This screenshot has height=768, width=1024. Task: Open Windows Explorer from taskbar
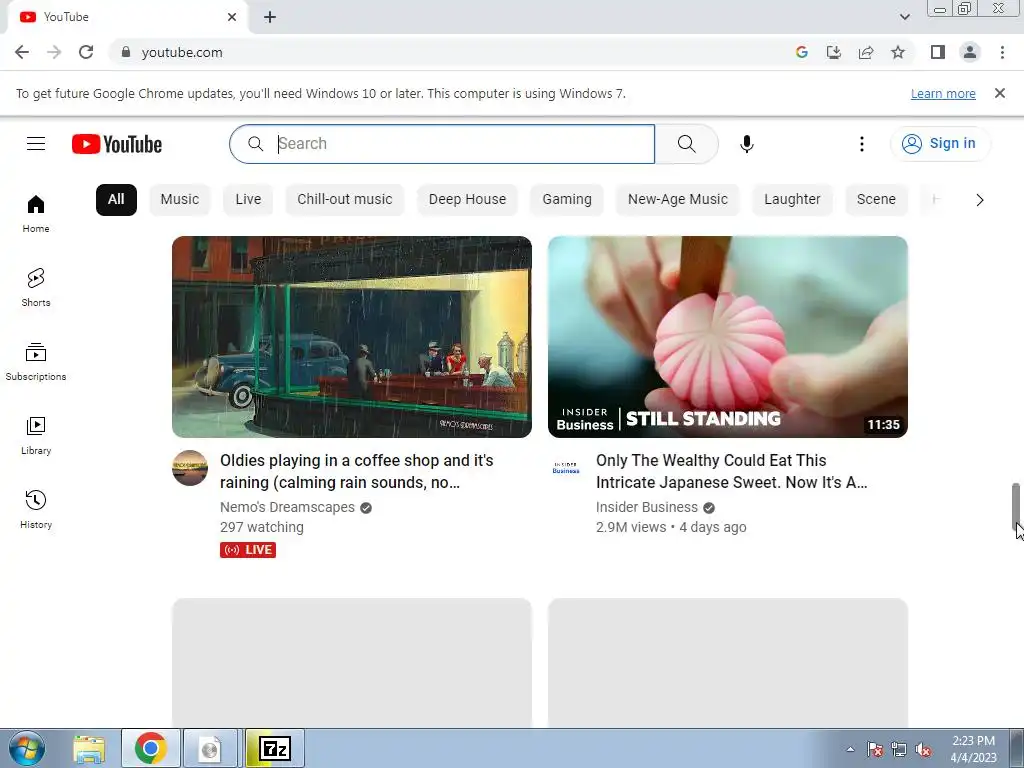[89, 749]
